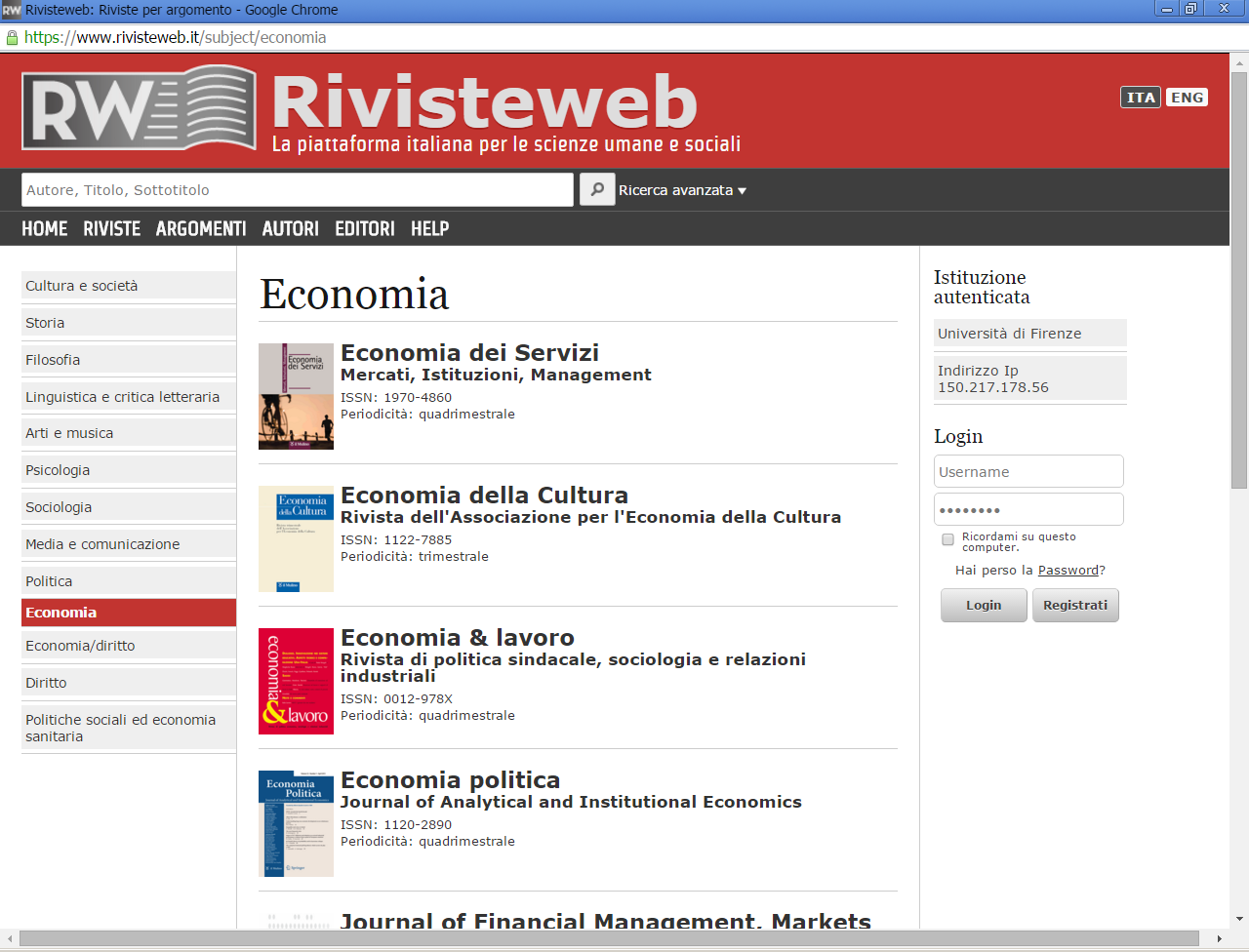Click ISSN: 1122-7885 text
Viewport: 1249px width, 952px height.
click(x=396, y=540)
